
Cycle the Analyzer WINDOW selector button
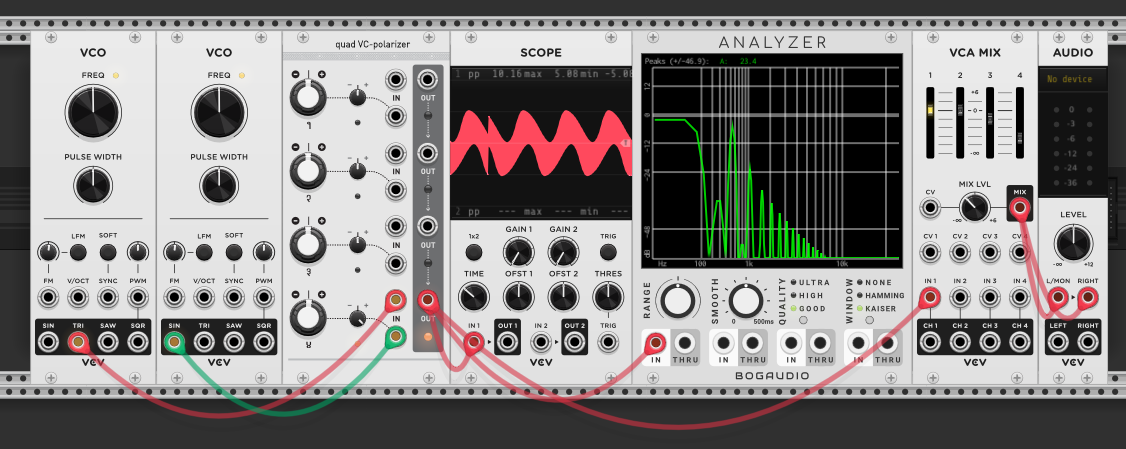click(870, 320)
